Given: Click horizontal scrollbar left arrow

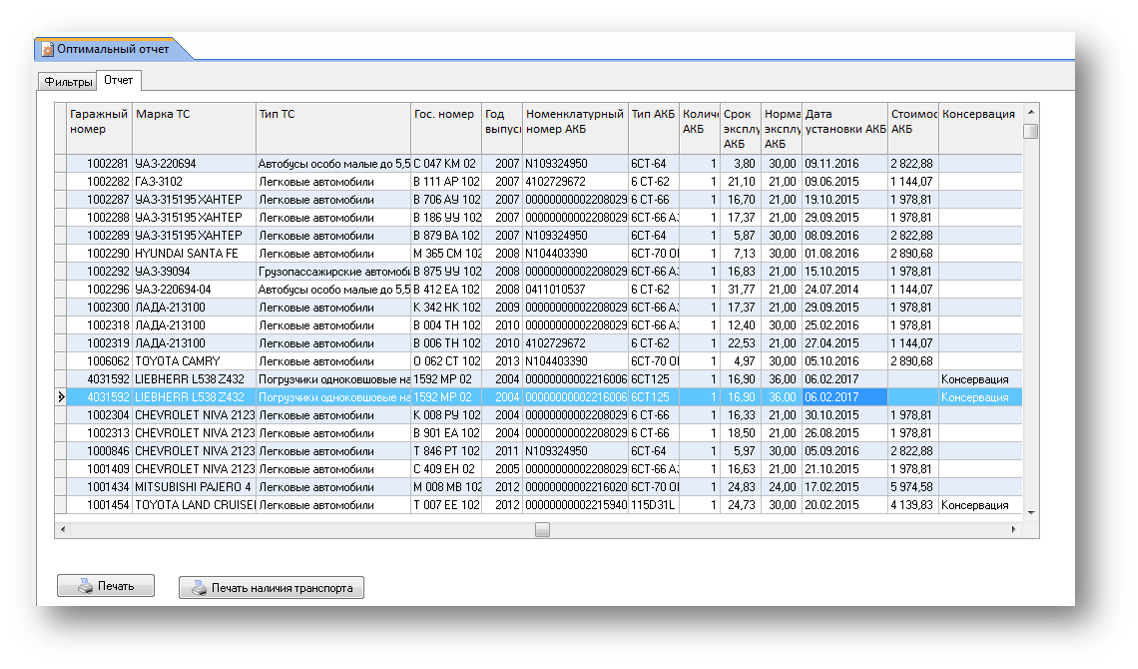Looking at the screenshot, I should pyautogui.click(x=62, y=530).
